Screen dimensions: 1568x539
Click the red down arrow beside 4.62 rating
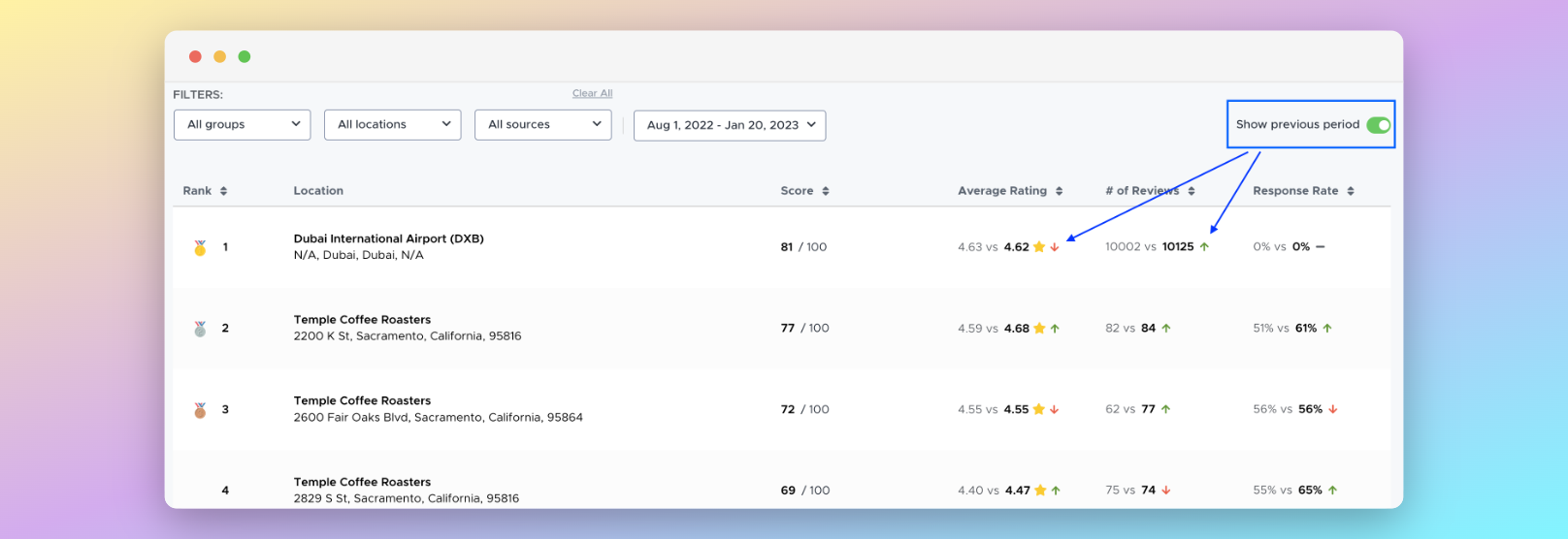[1055, 247]
